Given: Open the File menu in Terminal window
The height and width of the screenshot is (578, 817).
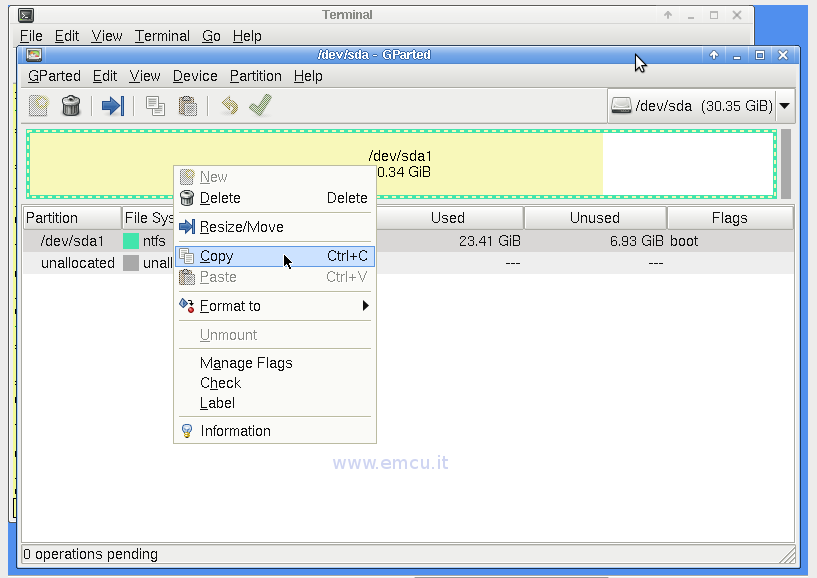Looking at the screenshot, I should 31,36.
